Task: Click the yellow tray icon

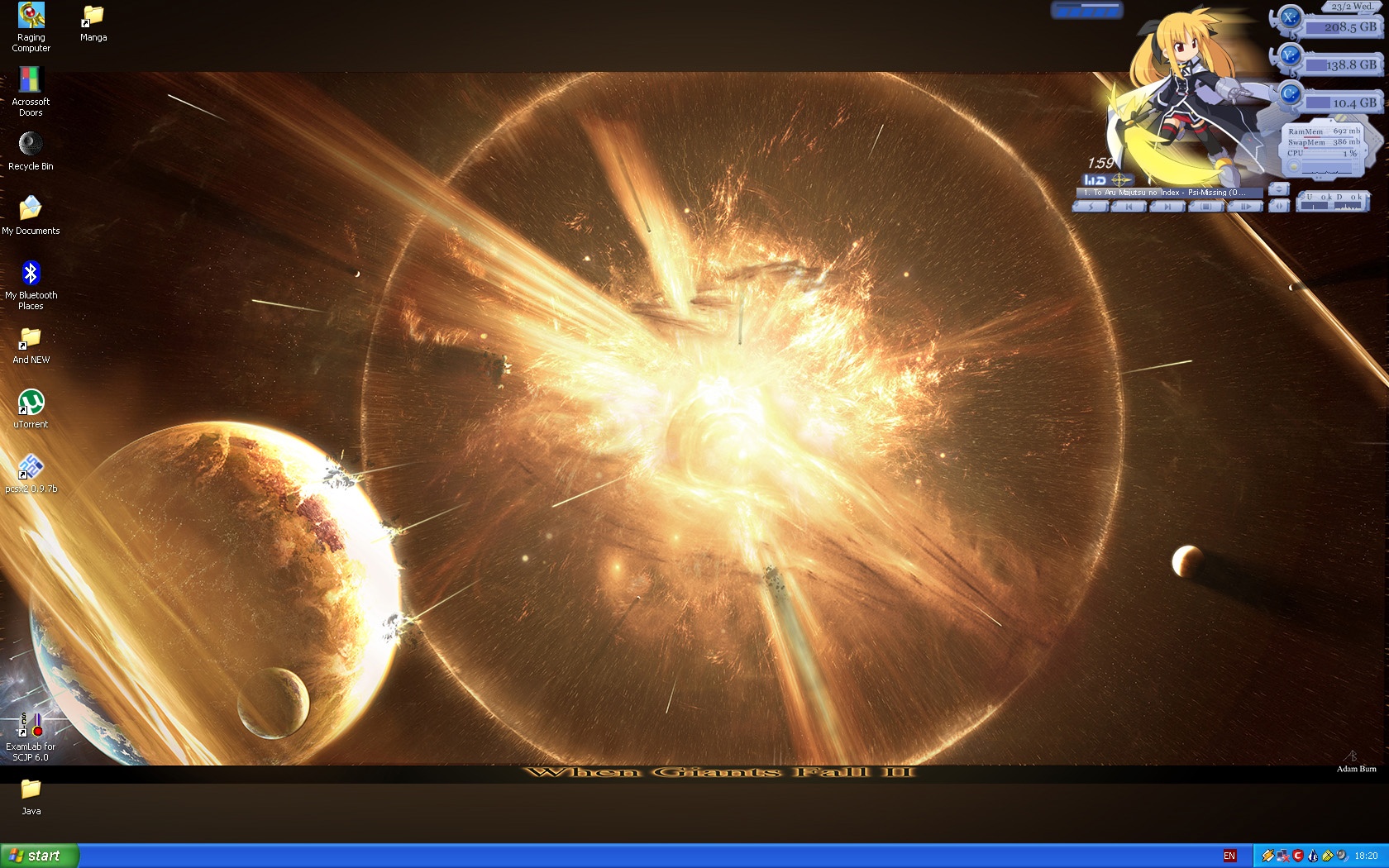Action: tap(1328, 856)
